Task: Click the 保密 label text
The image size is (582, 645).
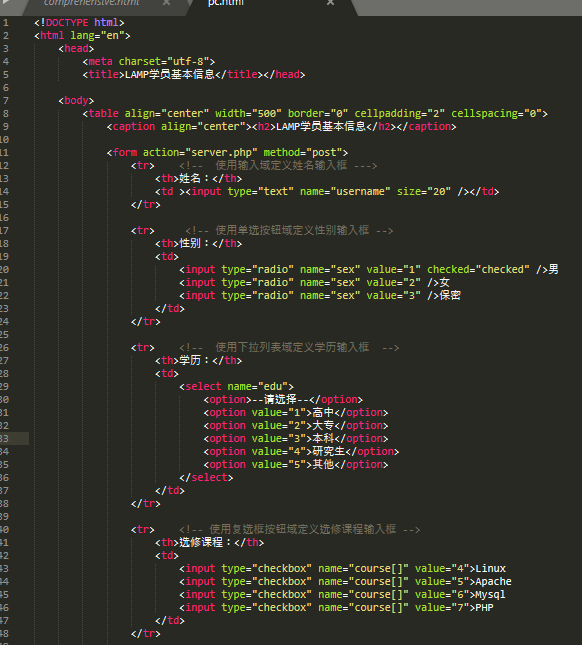Action: [450, 295]
